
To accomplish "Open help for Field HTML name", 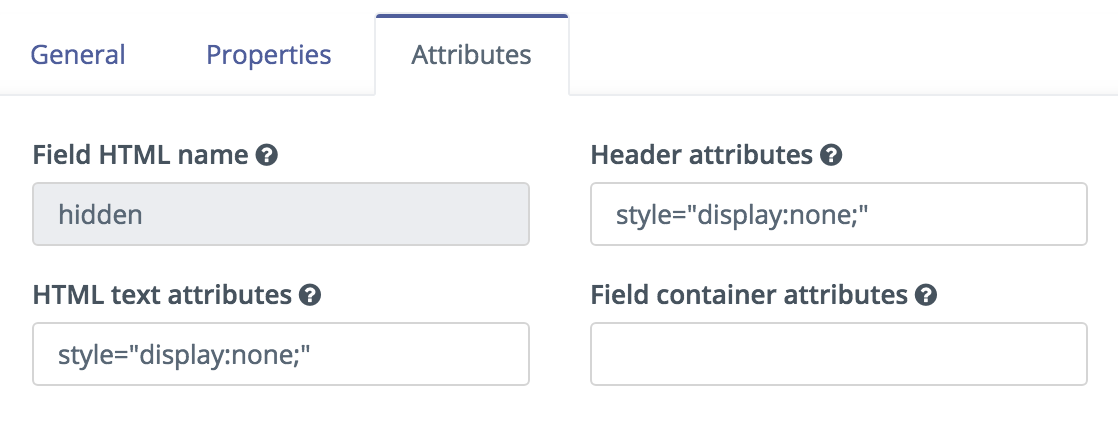I will pos(267,155).
